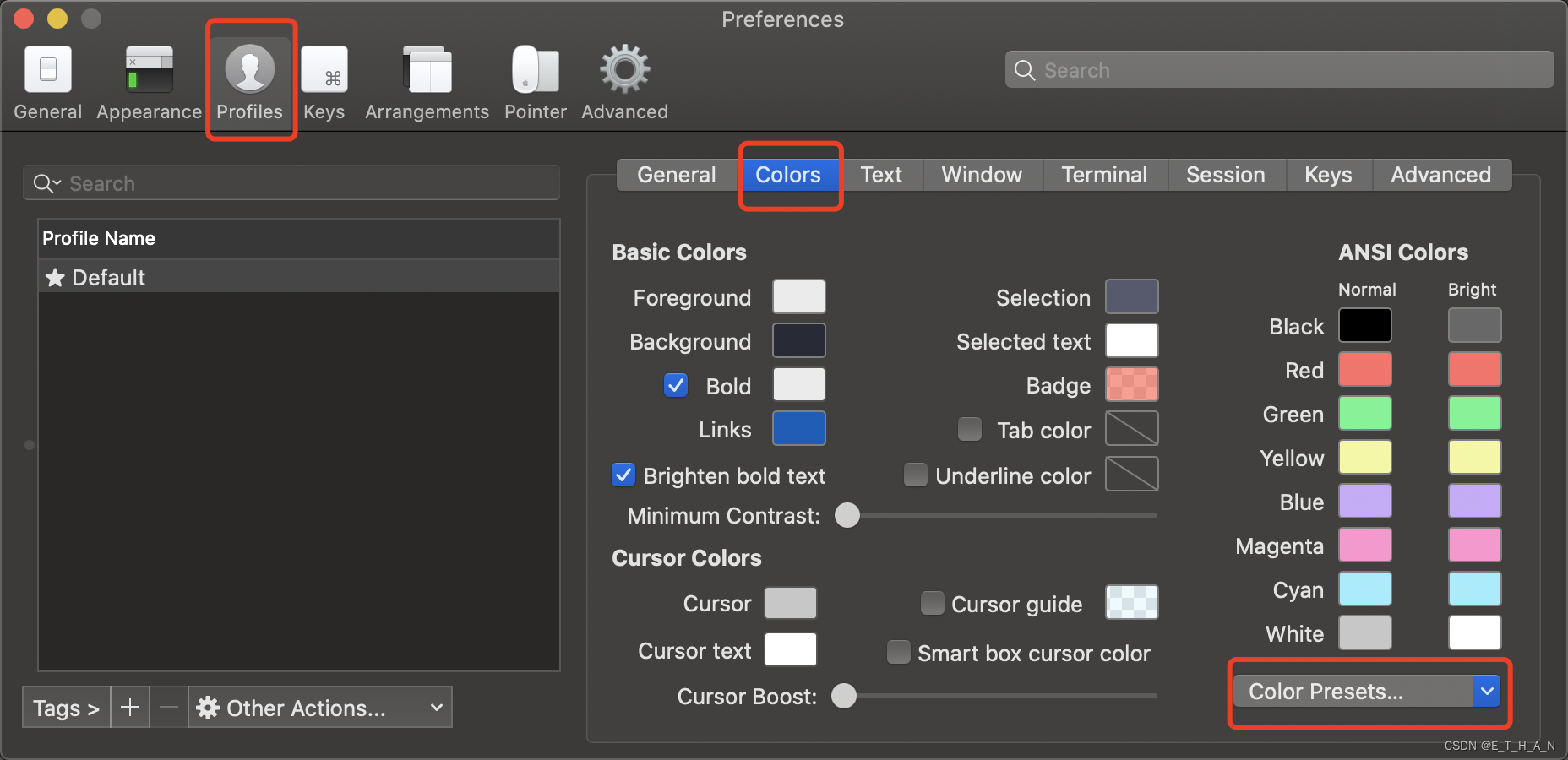Image resolution: width=1568 pixels, height=760 pixels.
Task: Click the Tags disclosure button
Action: coord(64,708)
